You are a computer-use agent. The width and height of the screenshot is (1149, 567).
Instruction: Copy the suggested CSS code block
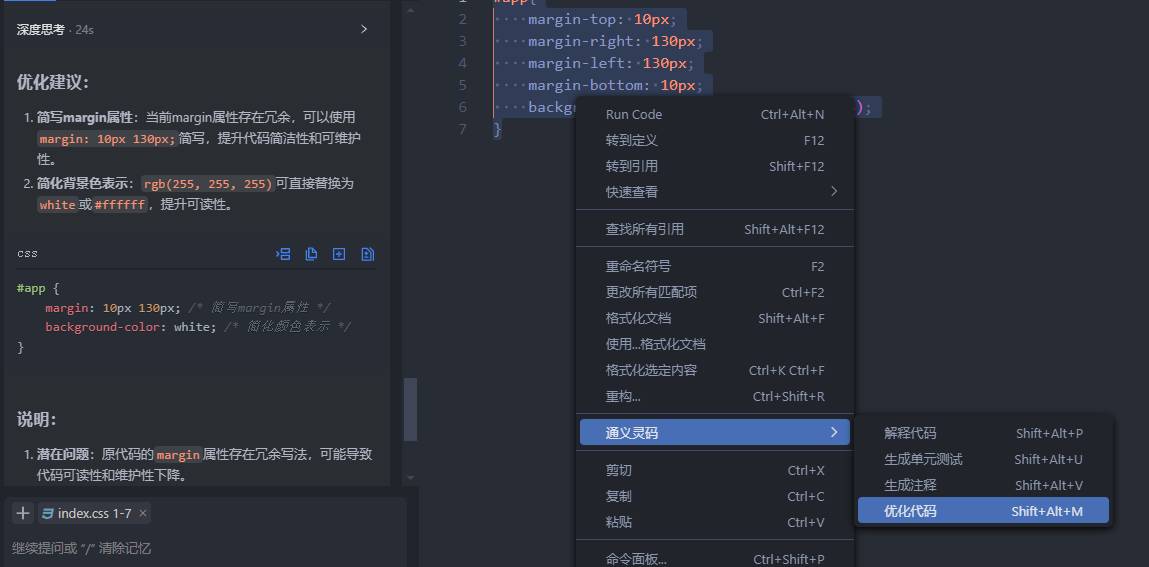point(311,254)
